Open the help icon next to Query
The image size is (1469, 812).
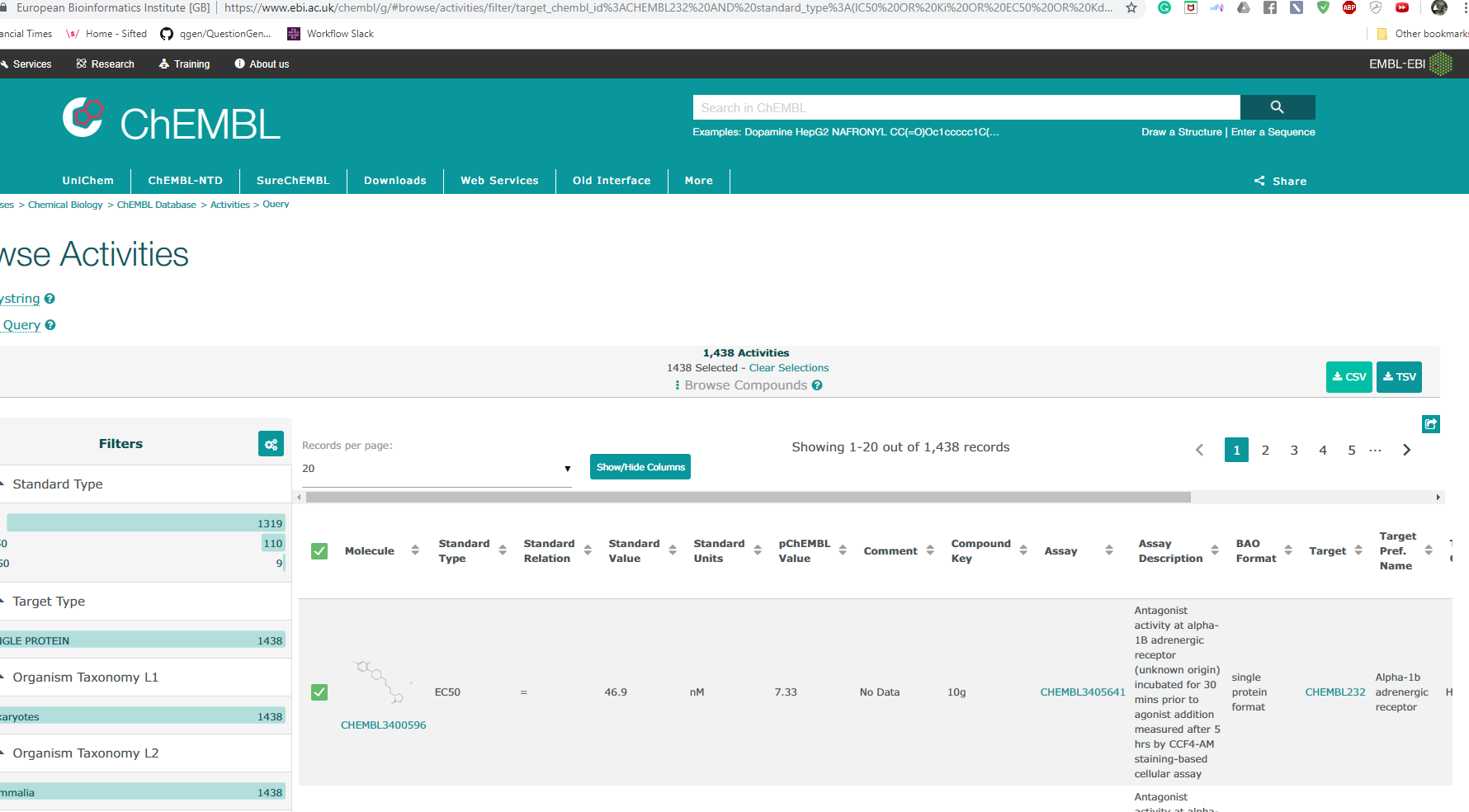50,325
